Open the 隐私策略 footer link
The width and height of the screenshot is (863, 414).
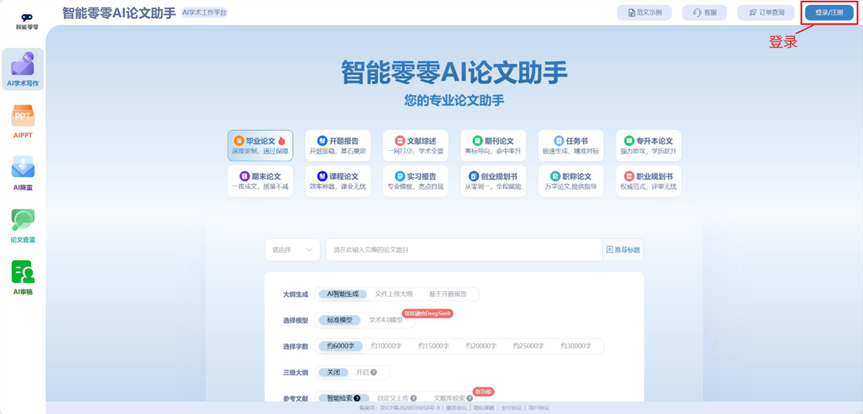[483, 408]
